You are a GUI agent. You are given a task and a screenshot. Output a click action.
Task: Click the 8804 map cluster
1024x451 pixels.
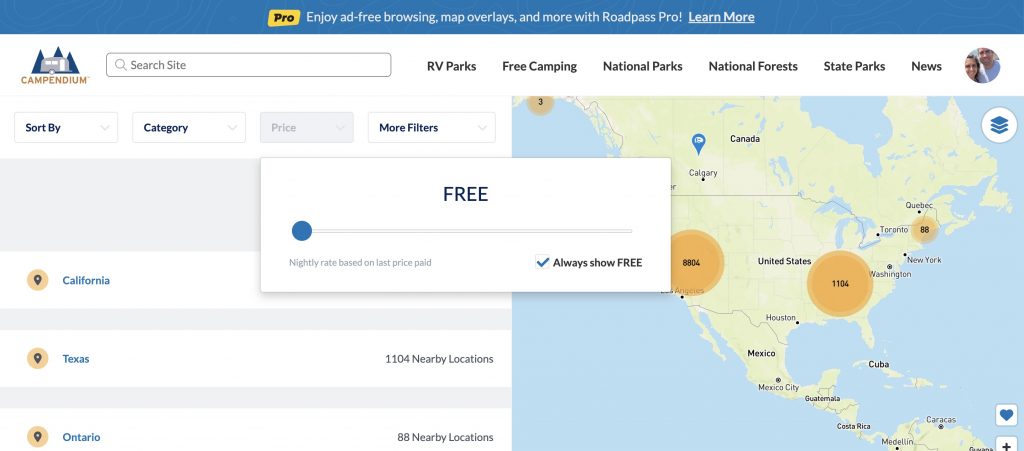click(691, 262)
